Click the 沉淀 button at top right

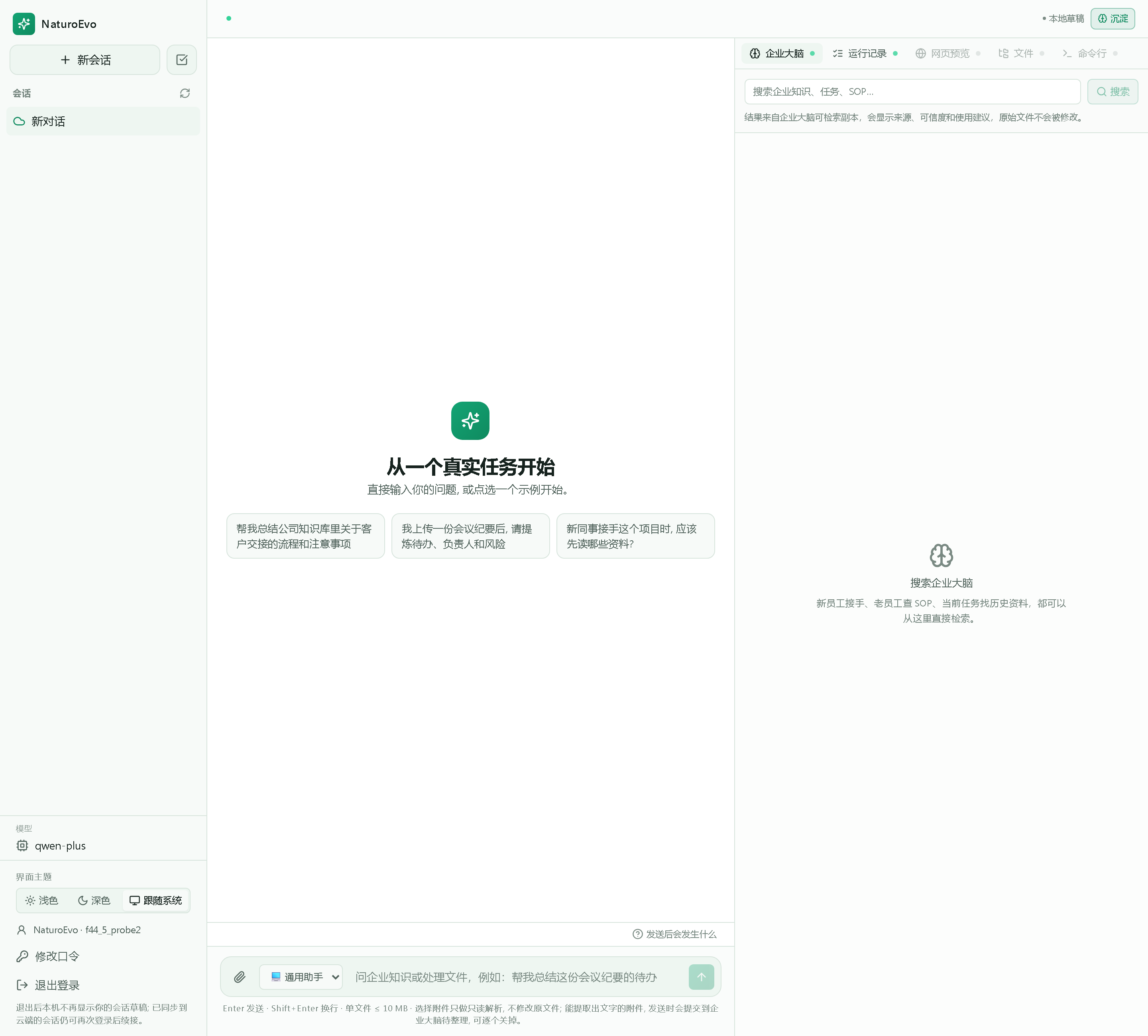(x=1113, y=19)
